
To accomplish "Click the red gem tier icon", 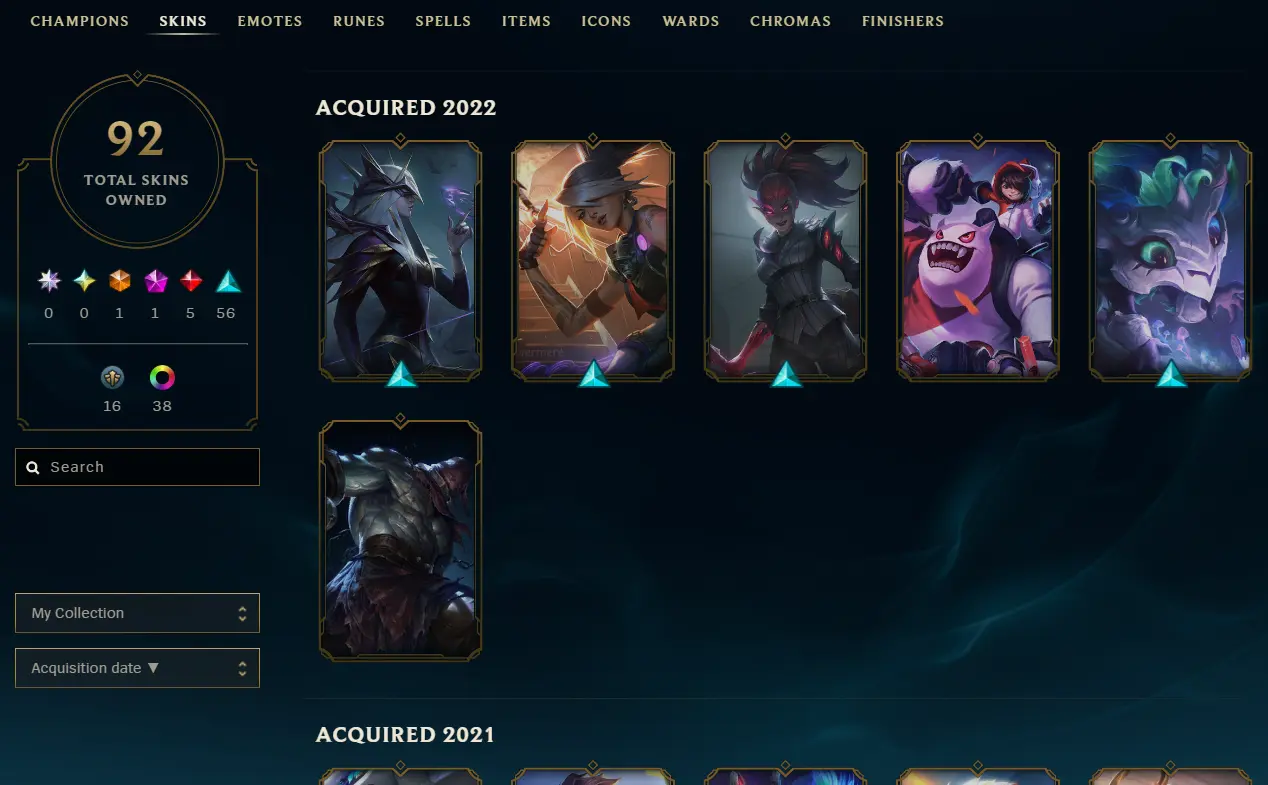I will 191,281.
